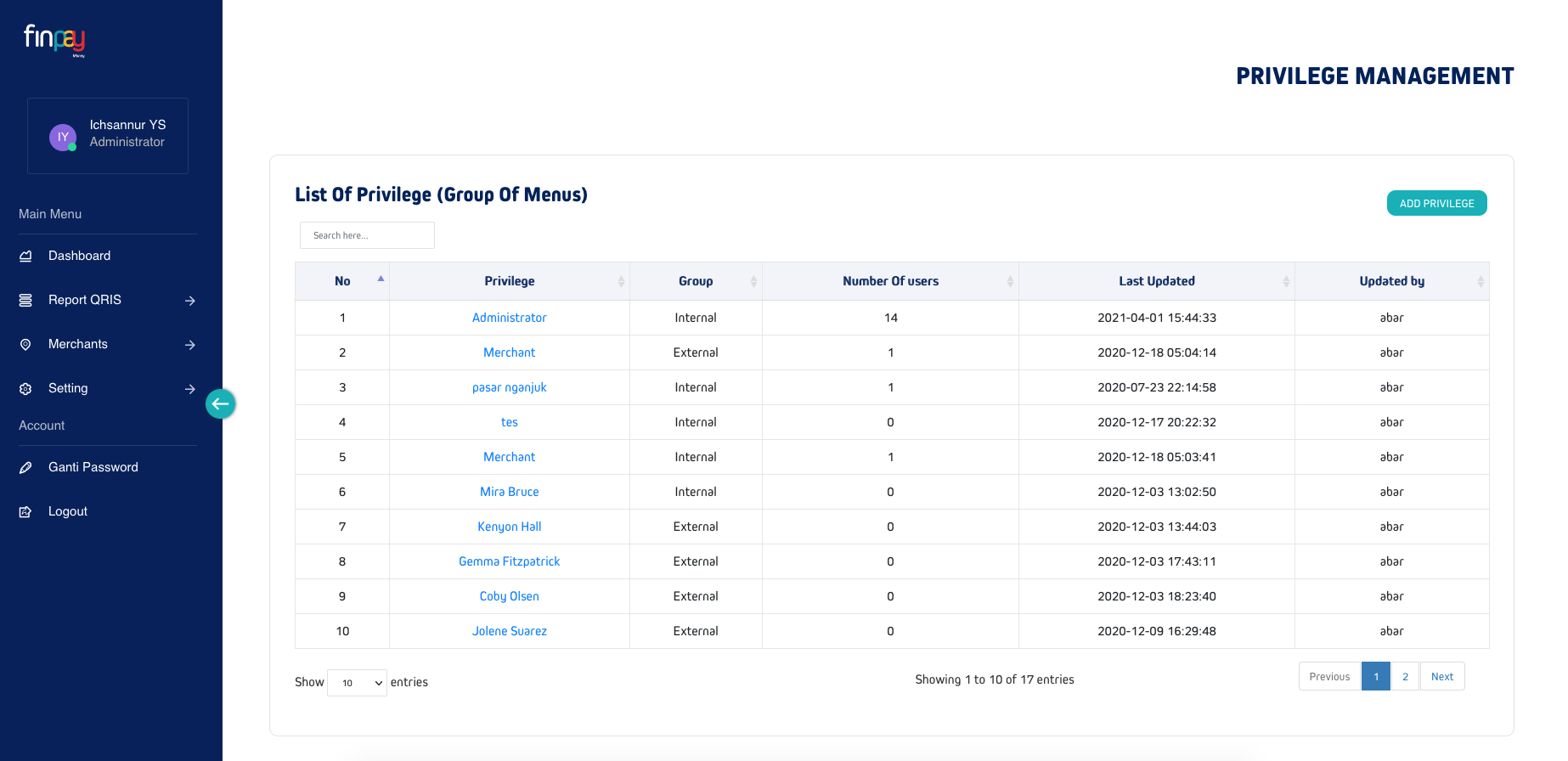Click the Setting gear icon

click(25, 388)
